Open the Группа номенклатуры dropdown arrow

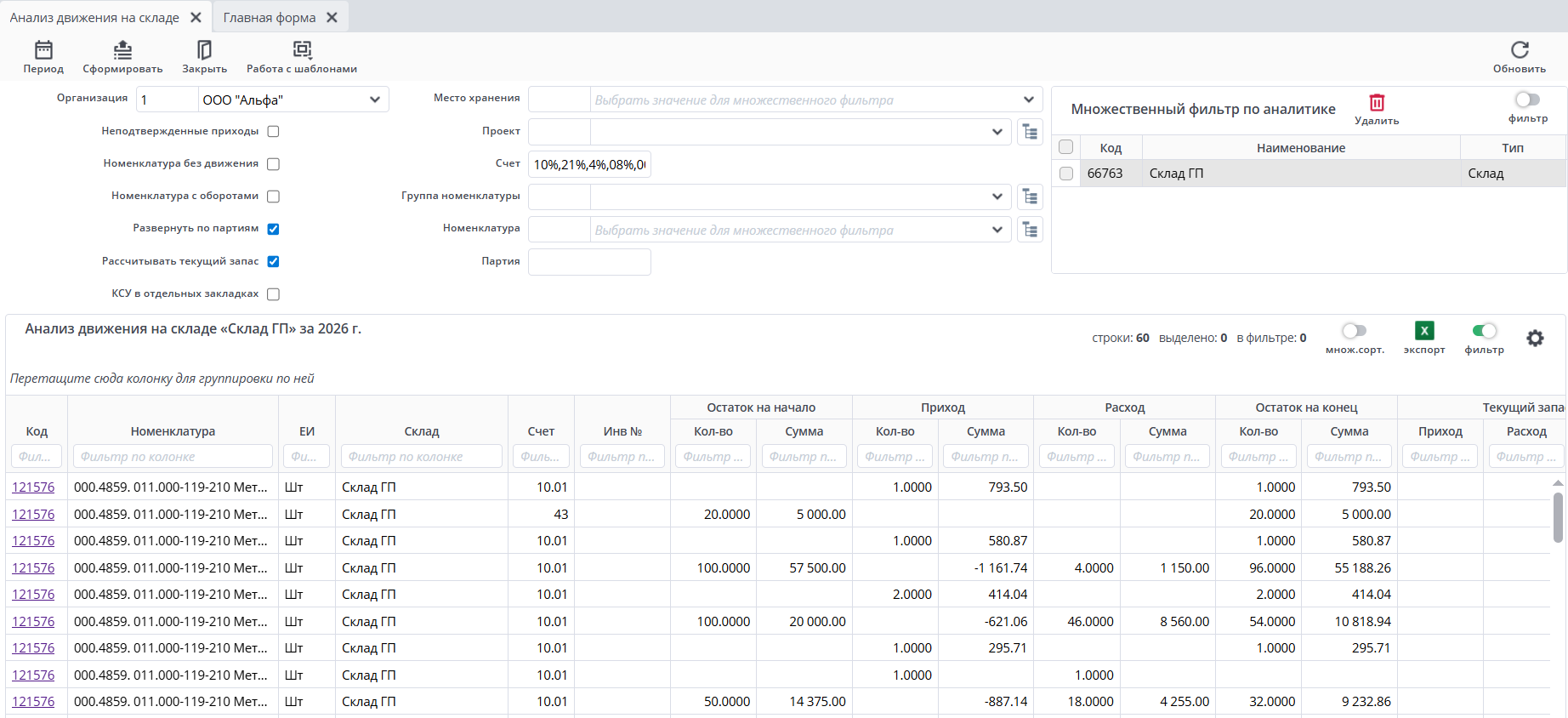tap(997, 197)
